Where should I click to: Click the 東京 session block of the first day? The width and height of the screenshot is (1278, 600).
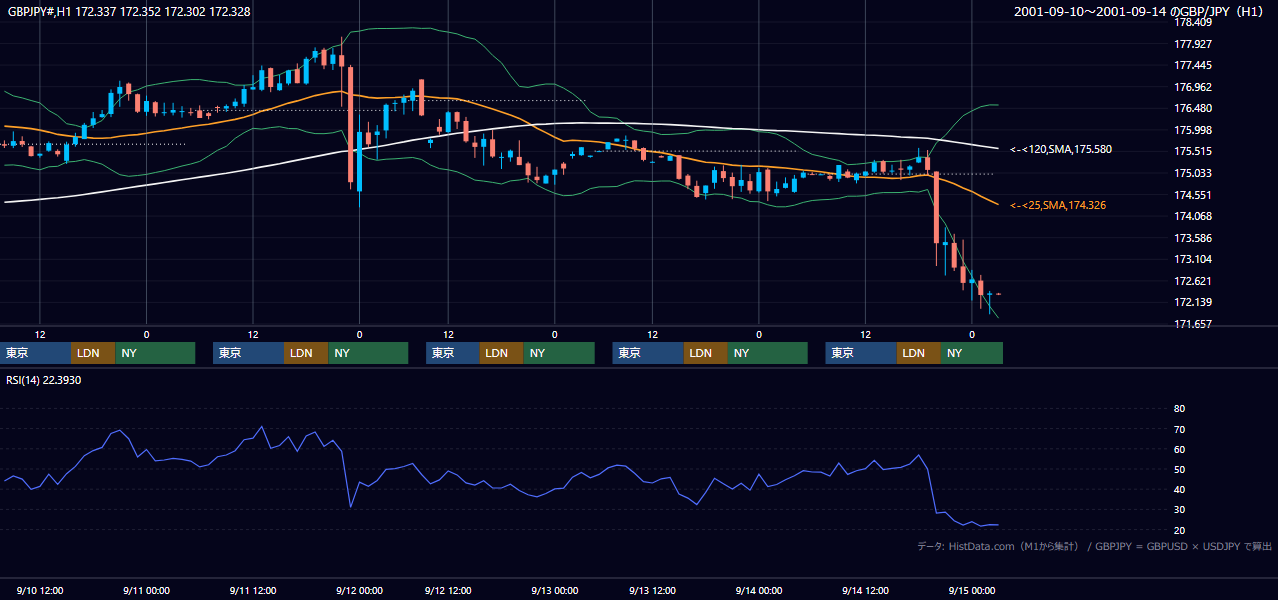[x=36, y=353]
